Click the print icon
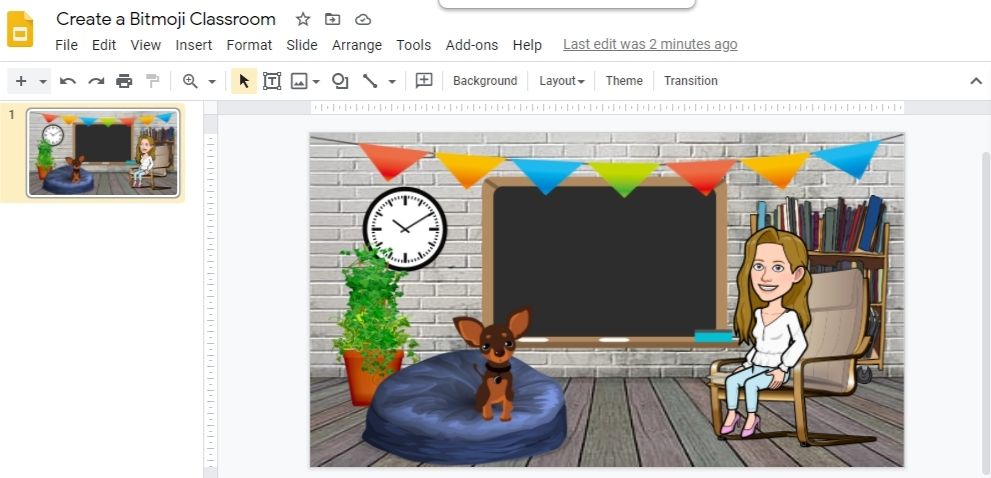This screenshot has height=478, width=991. click(124, 81)
